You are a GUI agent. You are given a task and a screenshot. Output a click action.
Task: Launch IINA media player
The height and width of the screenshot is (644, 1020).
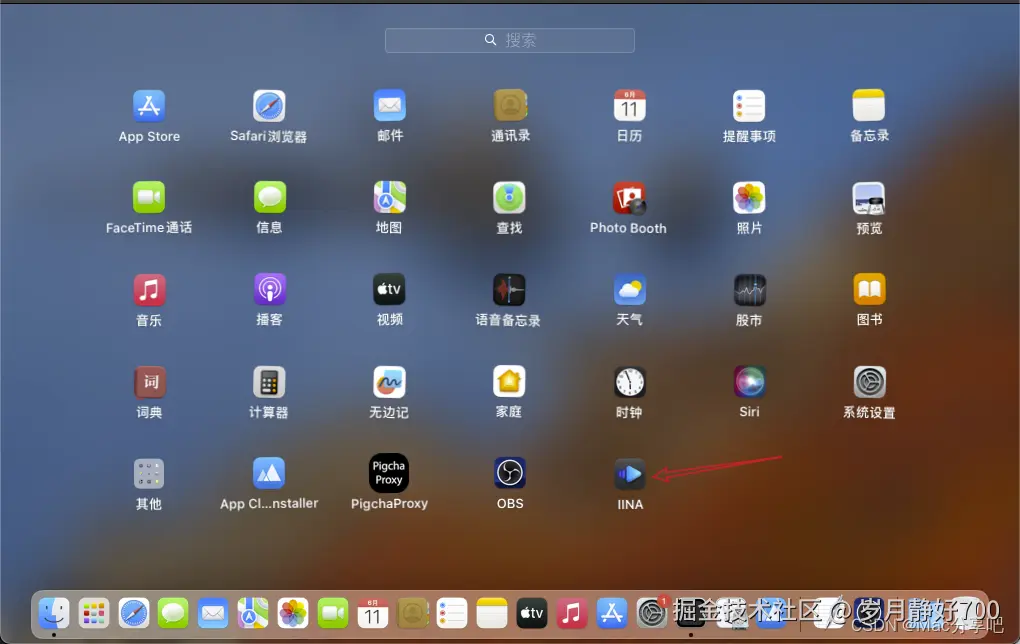click(630, 474)
